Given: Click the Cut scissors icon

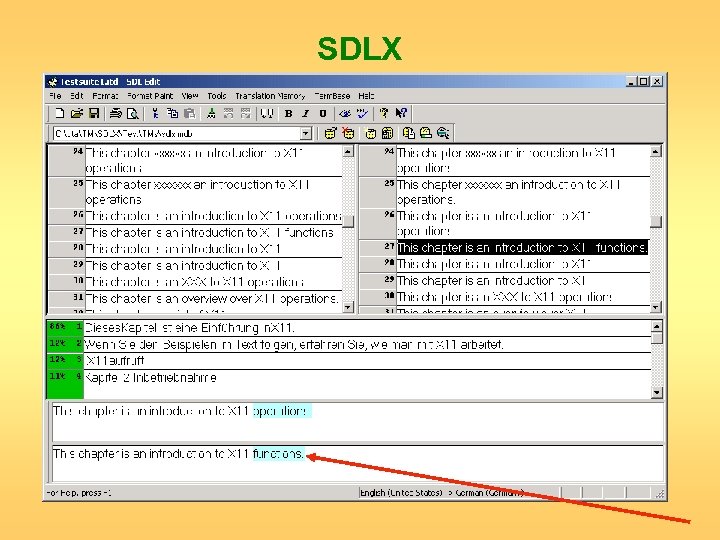Looking at the screenshot, I should (155, 113).
